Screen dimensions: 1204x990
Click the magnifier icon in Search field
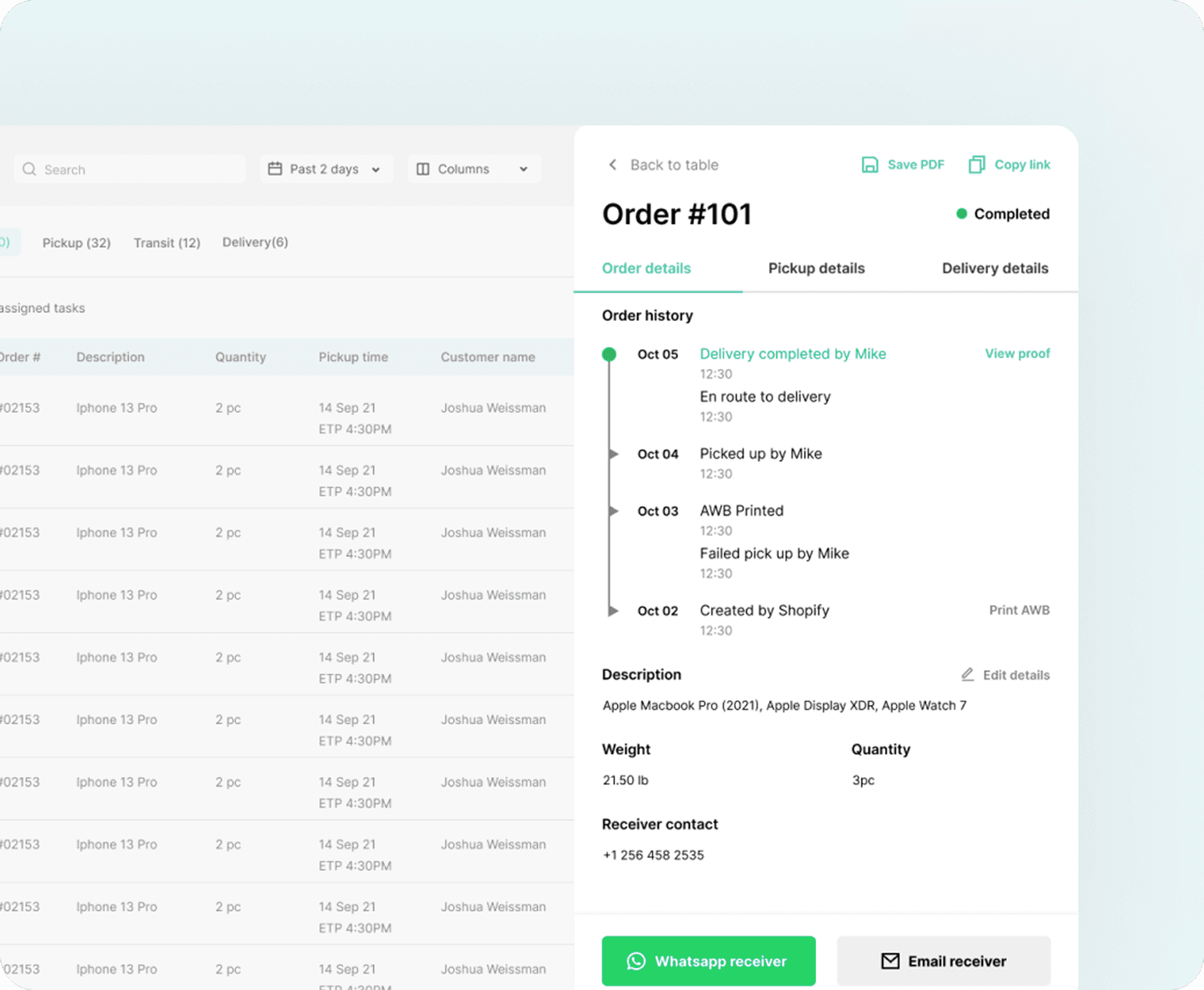click(29, 170)
